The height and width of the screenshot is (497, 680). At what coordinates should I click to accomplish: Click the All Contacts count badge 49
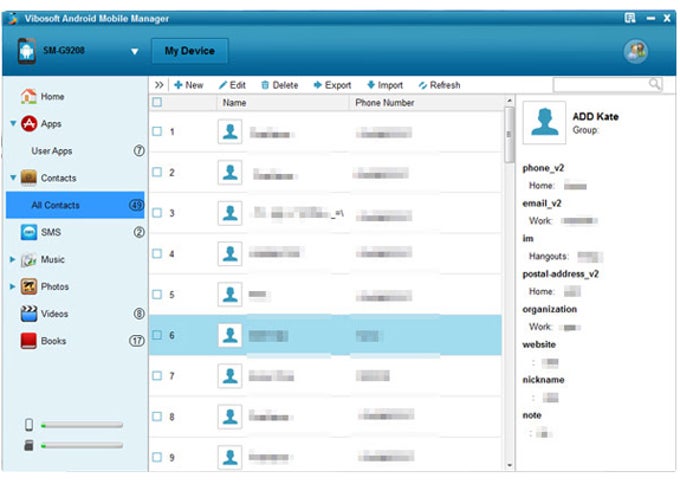(x=137, y=205)
